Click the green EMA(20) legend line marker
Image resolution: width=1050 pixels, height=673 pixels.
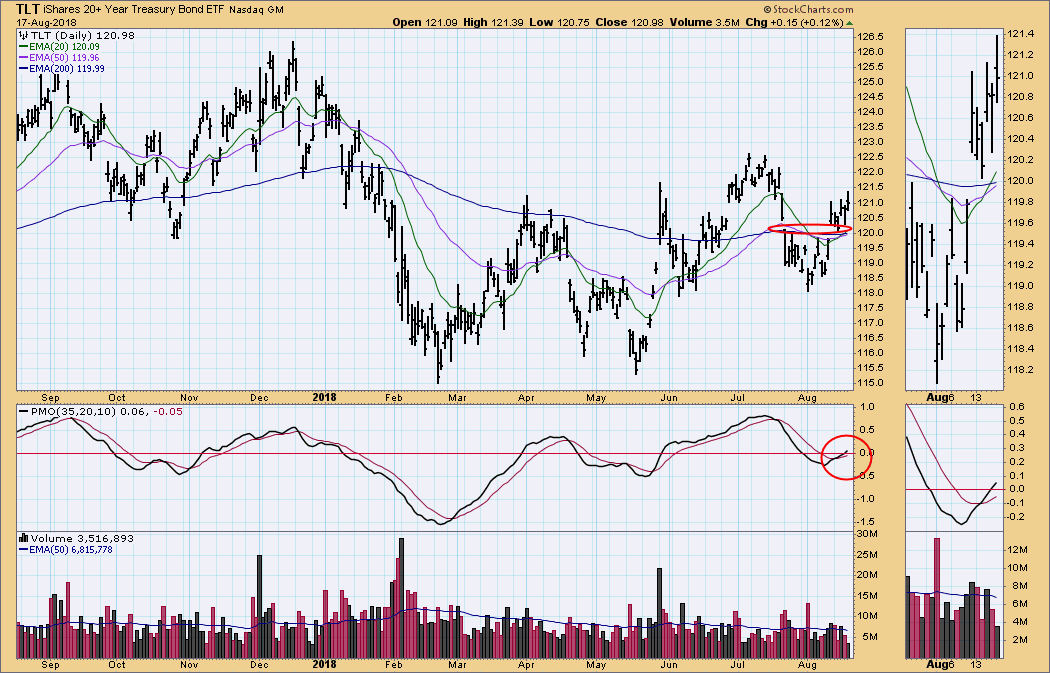tap(23, 47)
